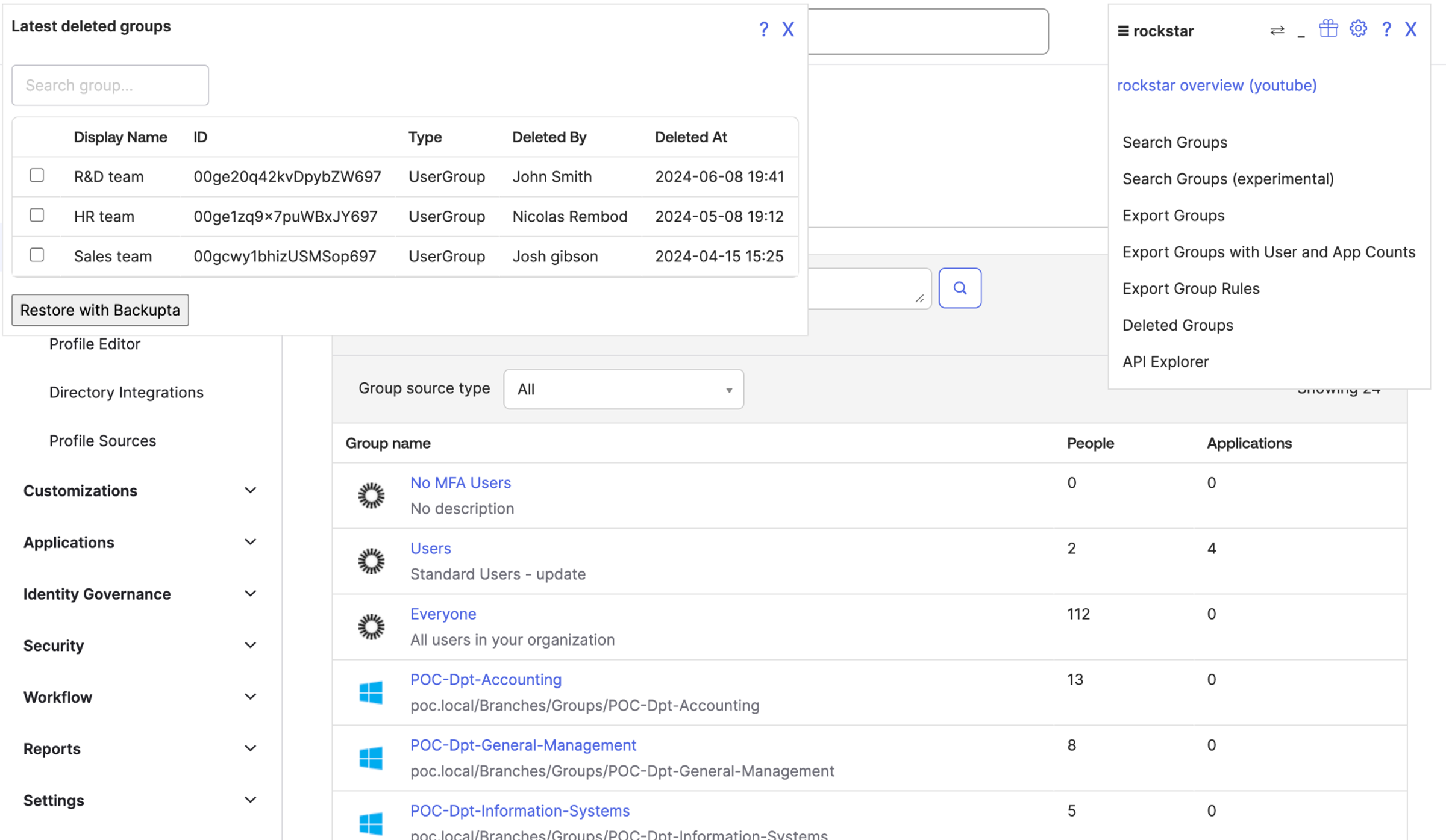The width and height of the screenshot is (1446, 840).
Task: Select Export Group Rules menu item
Action: coord(1191,288)
